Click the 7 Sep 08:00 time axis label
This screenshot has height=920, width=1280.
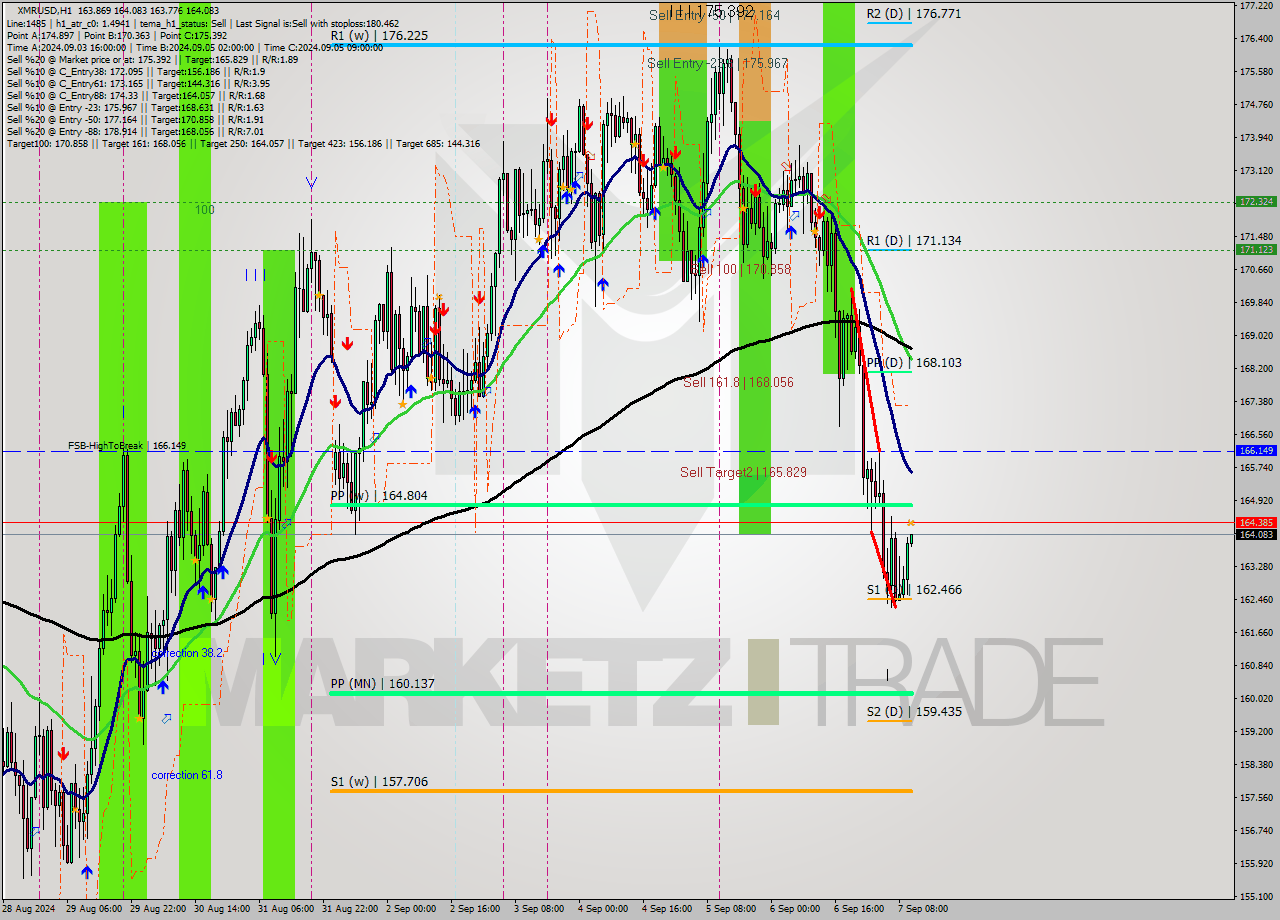click(x=922, y=909)
